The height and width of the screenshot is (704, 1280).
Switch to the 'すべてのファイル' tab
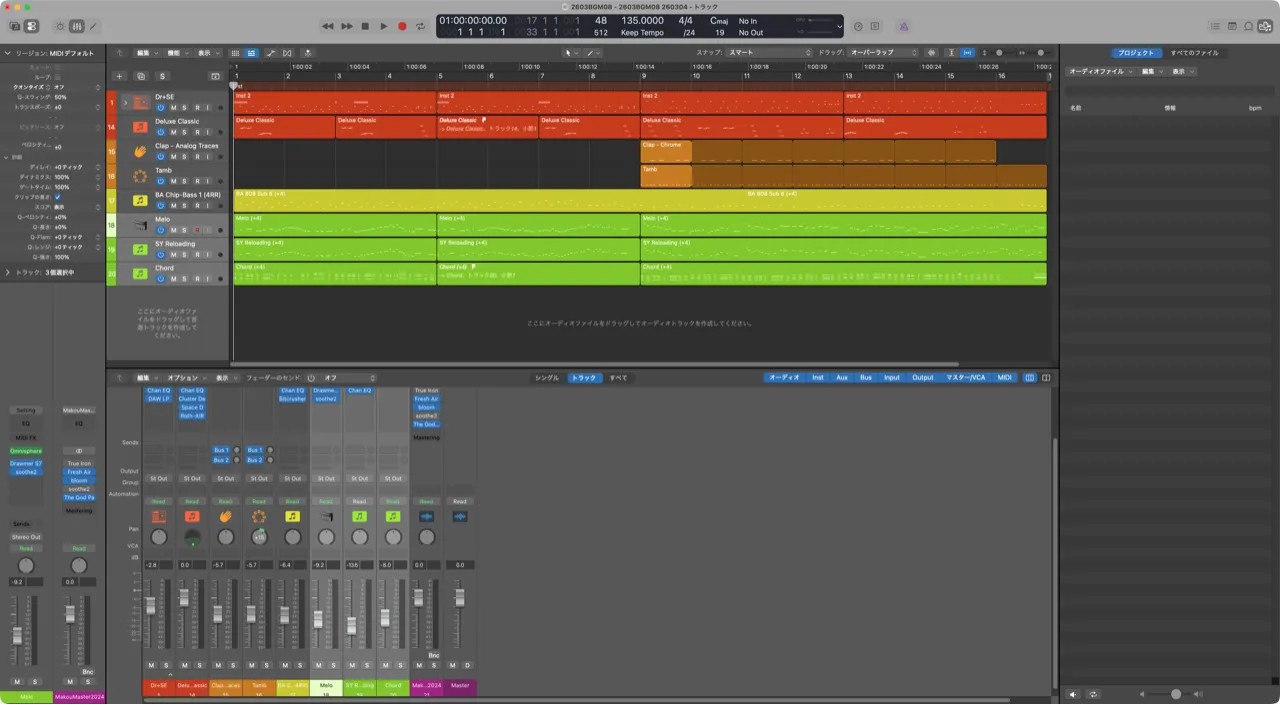pos(1194,52)
